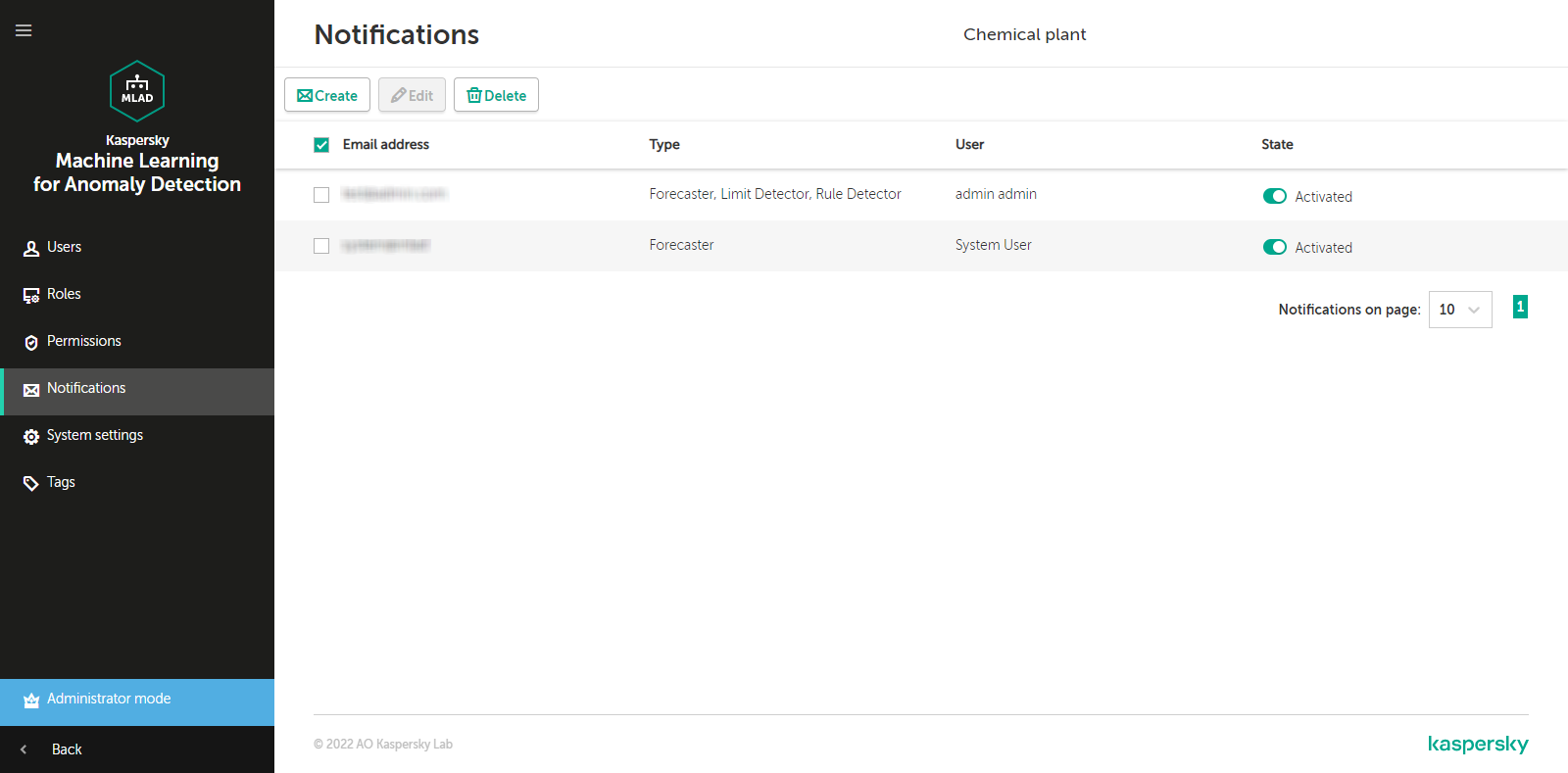
Task: Open Users via its person icon
Action: point(31,249)
